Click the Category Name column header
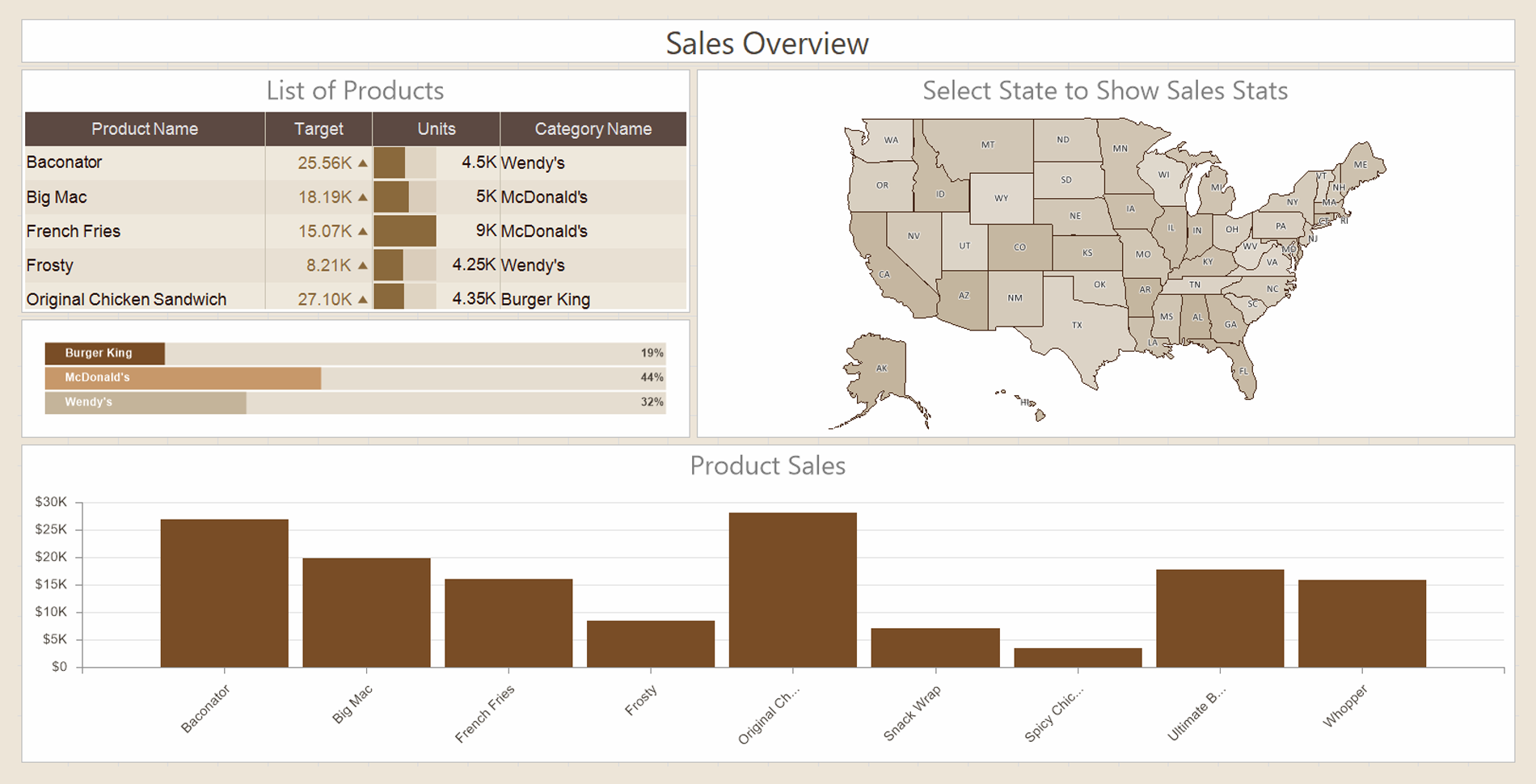Screen dimensions: 1536x784 point(593,129)
